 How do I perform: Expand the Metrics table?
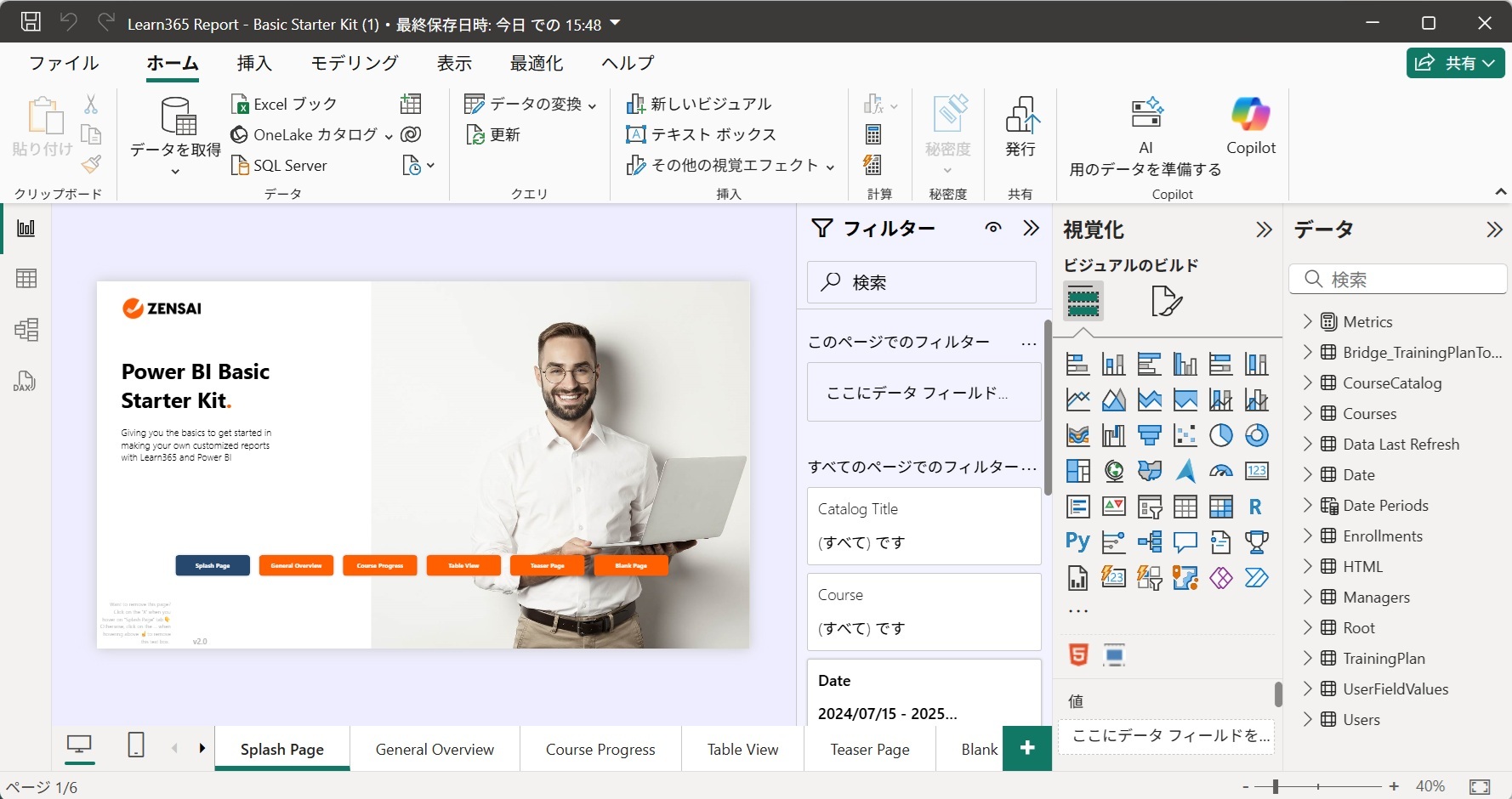(x=1308, y=321)
